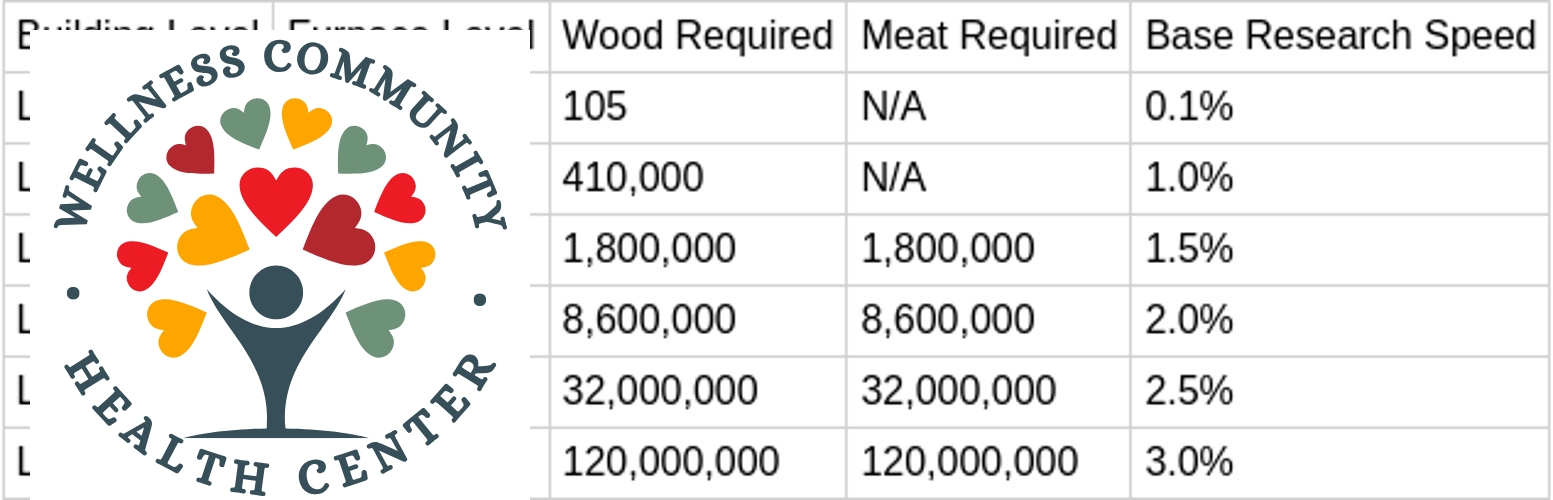Select the Wood Required column header
1553x500 pixels.
pos(697,36)
